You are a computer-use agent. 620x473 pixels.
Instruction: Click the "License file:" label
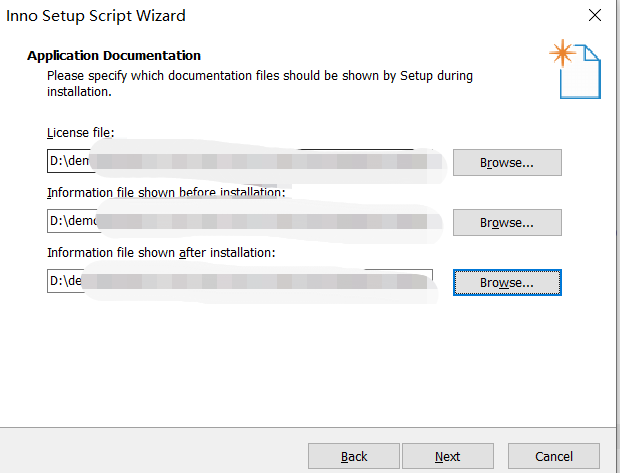tap(81, 132)
